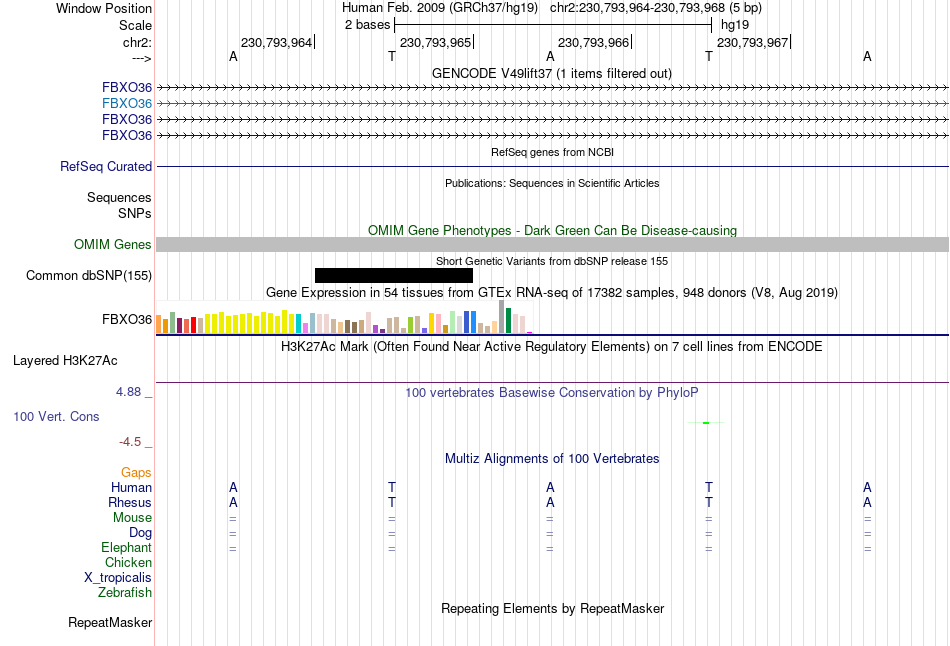This screenshot has height=646, width=950.
Task: Click the OMIM Genes track label
Action: (x=113, y=244)
